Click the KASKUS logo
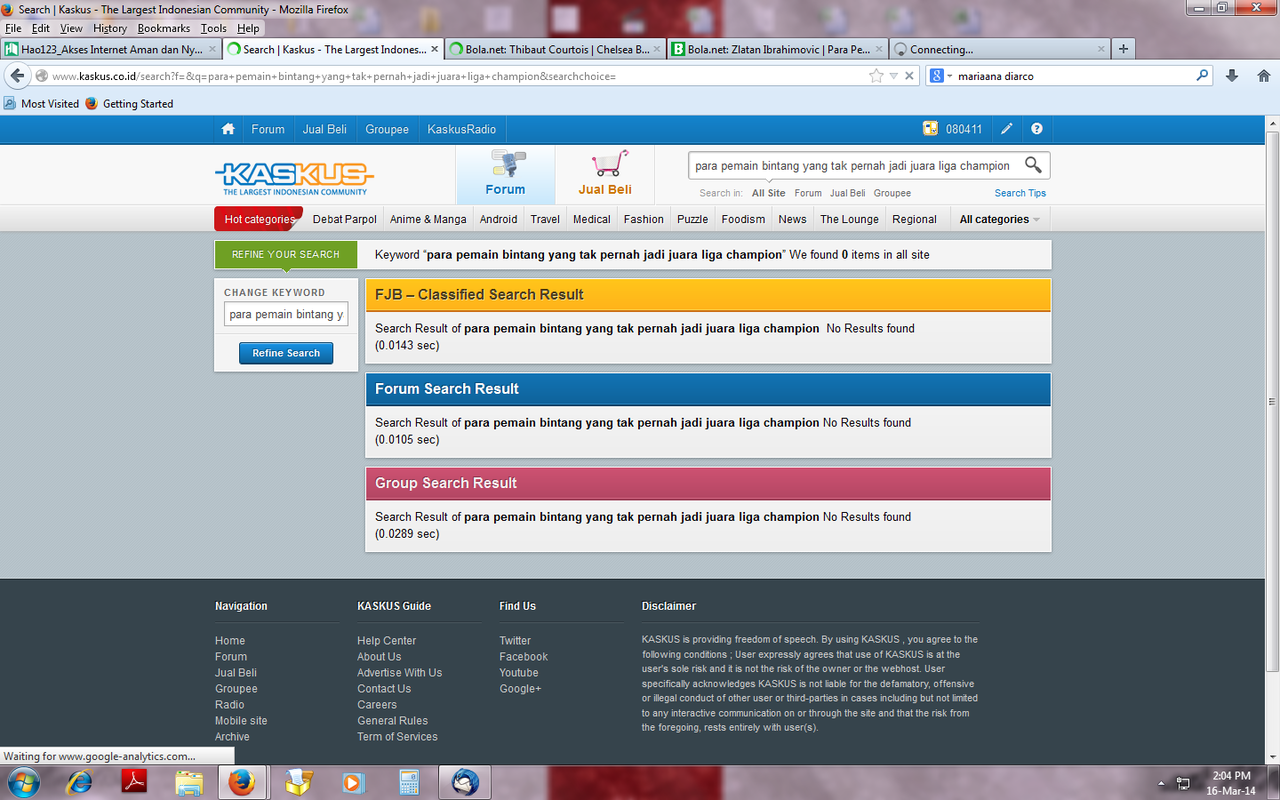The height and width of the screenshot is (800, 1280). click(x=294, y=178)
